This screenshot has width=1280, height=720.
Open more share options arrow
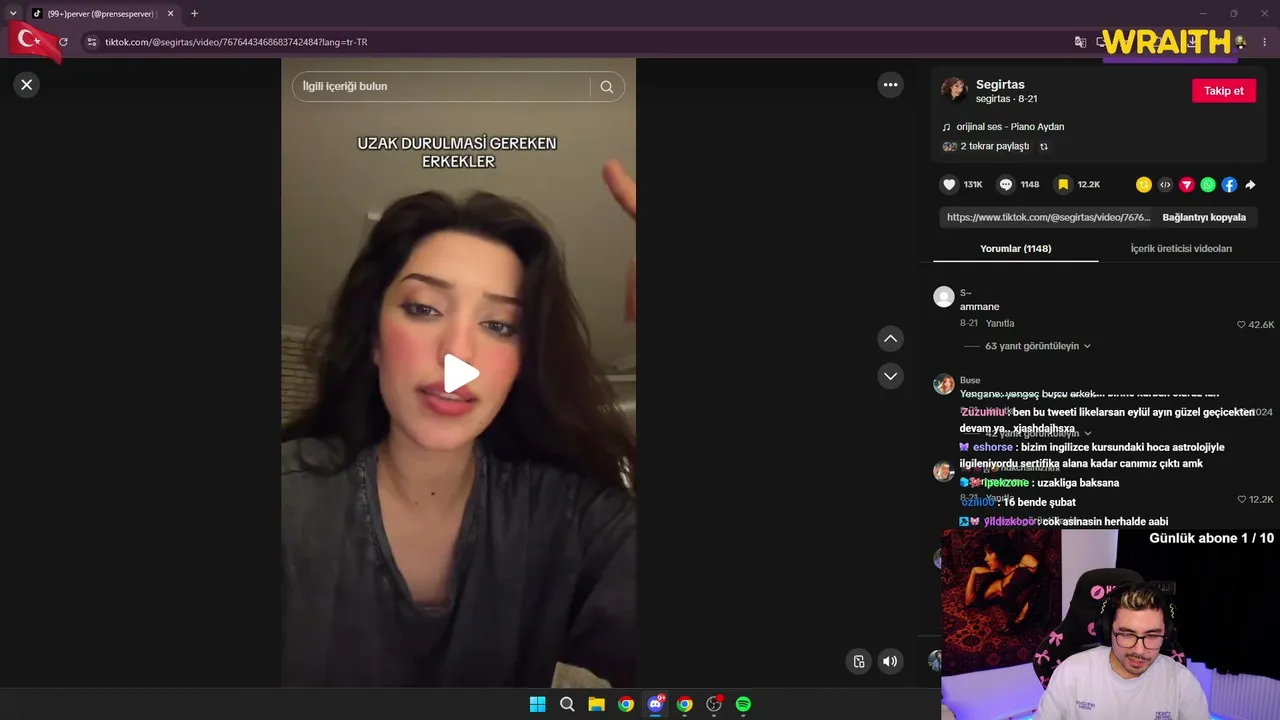coord(1250,185)
